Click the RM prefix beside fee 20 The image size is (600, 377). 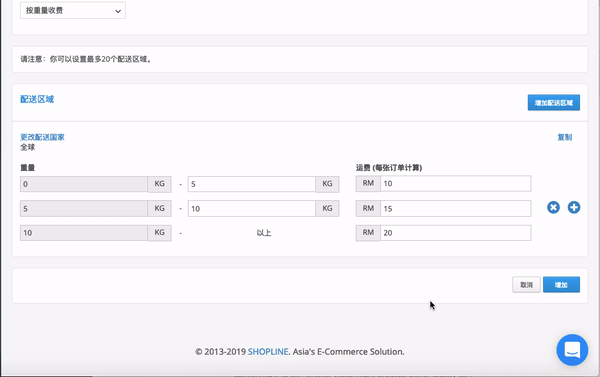click(x=368, y=233)
